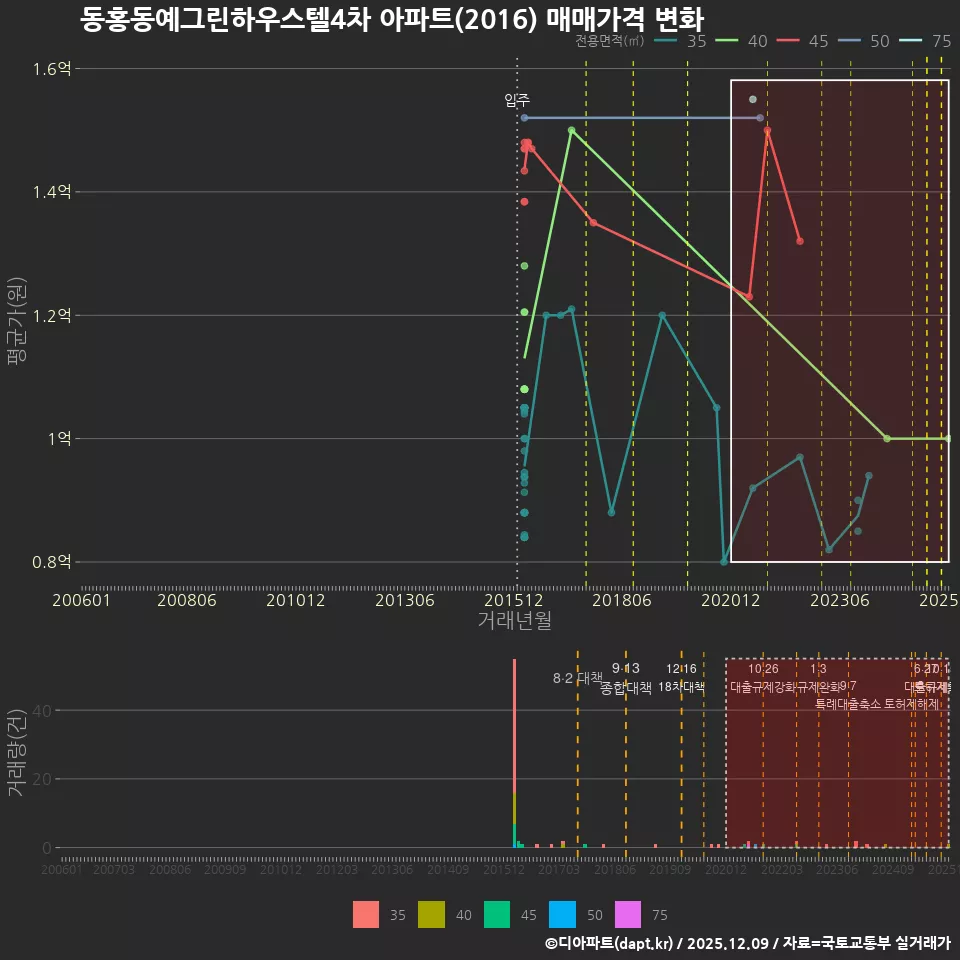Click the magenta 75 swatch in bottom legend

628,913
